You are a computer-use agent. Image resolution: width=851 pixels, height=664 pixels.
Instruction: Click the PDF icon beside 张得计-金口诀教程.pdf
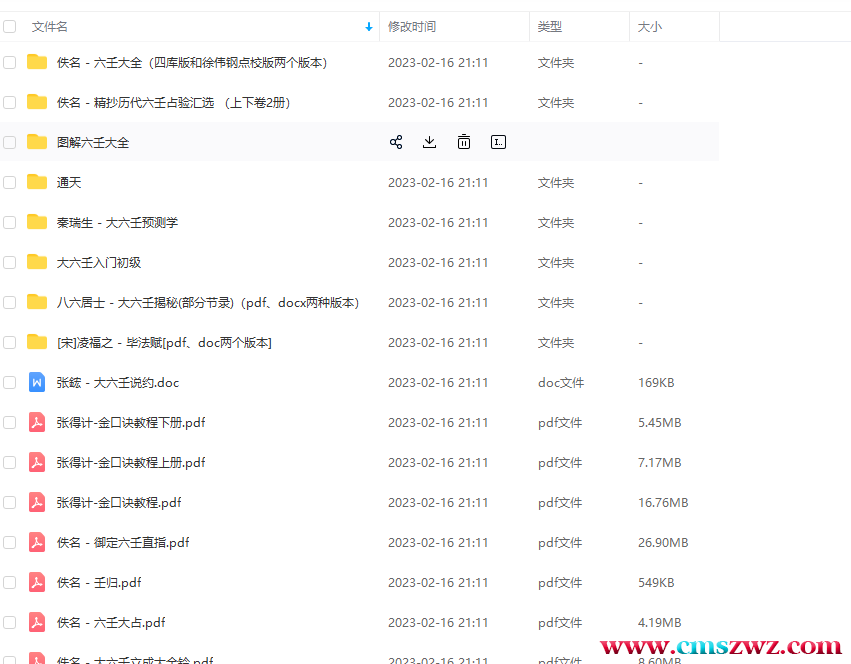click(x=37, y=502)
